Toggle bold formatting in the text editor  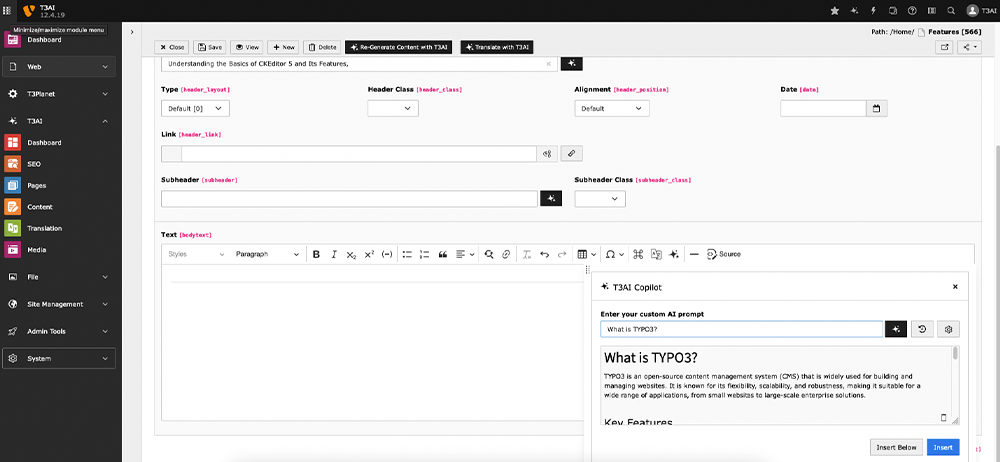(x=316, y=254)
